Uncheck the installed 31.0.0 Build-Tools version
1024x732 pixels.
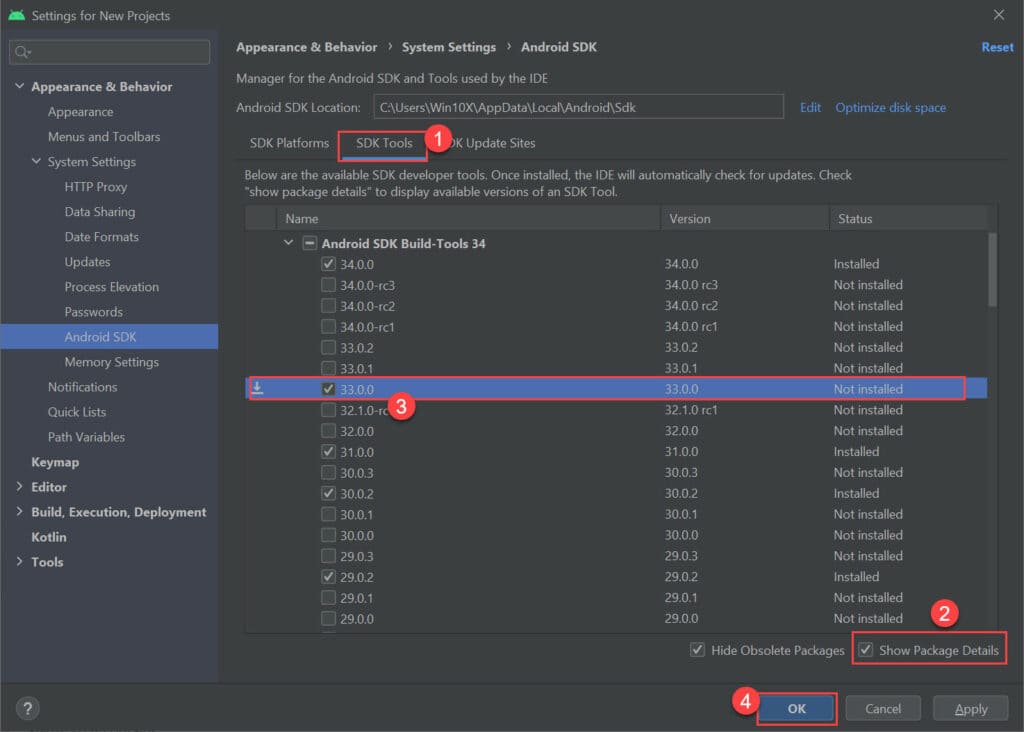(329, 451)
